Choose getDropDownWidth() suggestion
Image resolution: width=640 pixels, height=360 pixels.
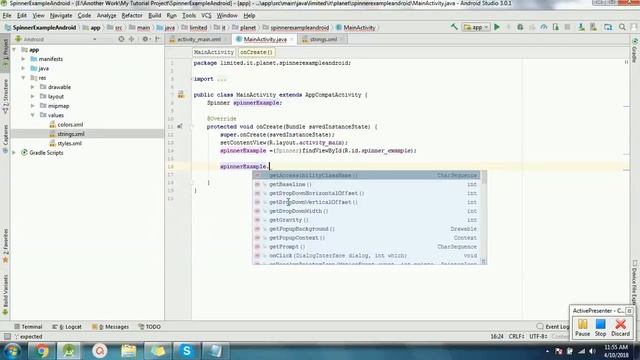click(366, 211)
